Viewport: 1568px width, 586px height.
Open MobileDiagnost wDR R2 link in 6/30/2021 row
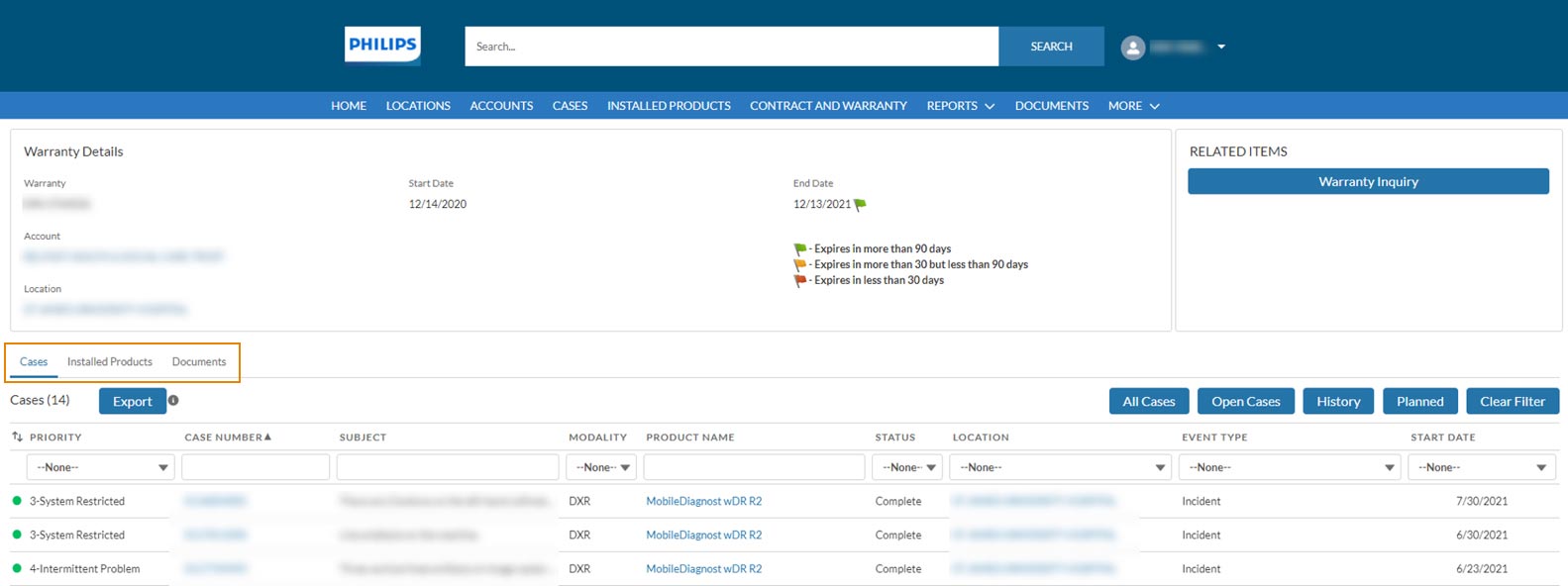703,535
